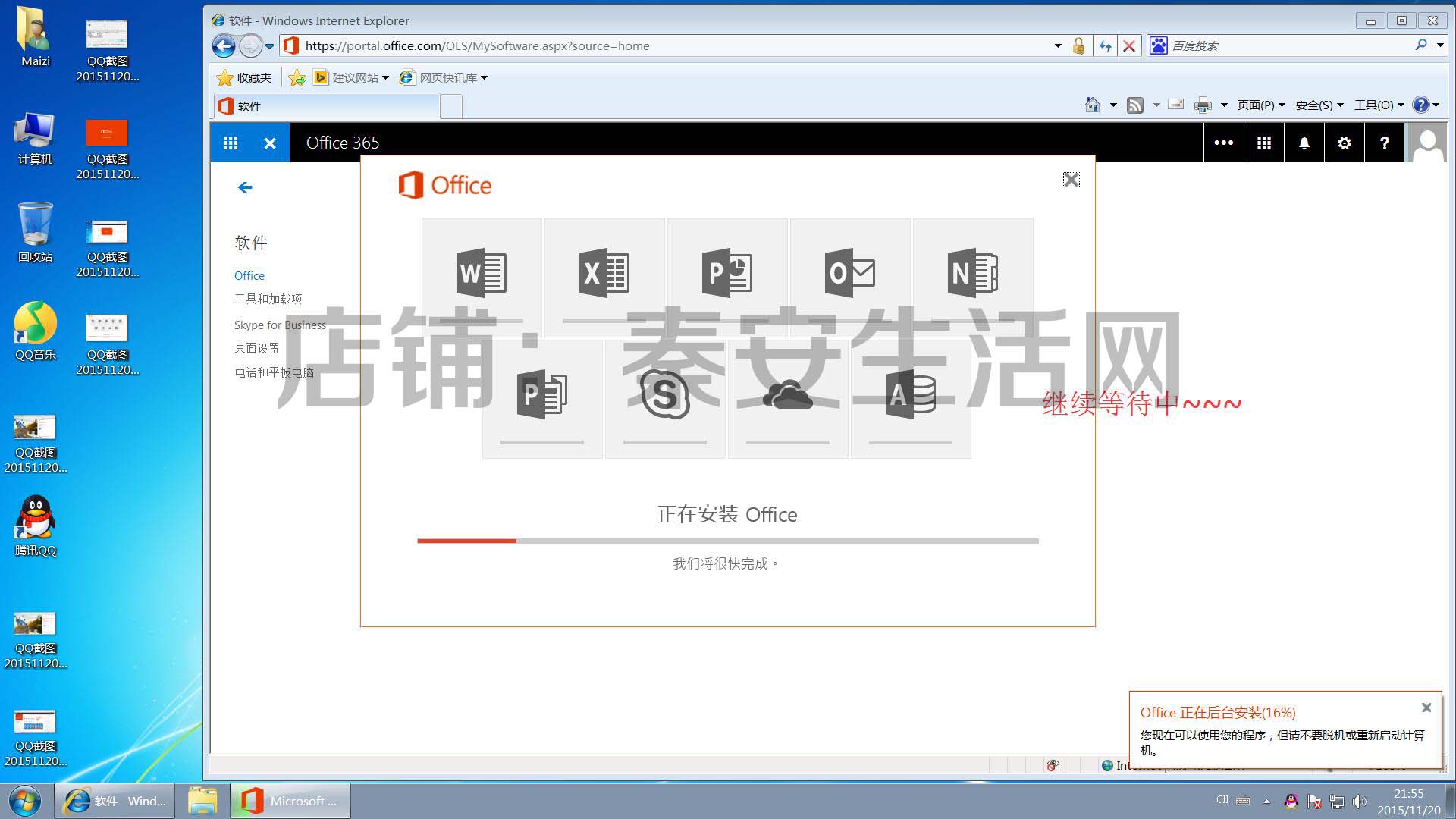The height and width of the screenshot is (819, 1456).
Task: Click the add to favorites bar icon
Action: [297, 78]
